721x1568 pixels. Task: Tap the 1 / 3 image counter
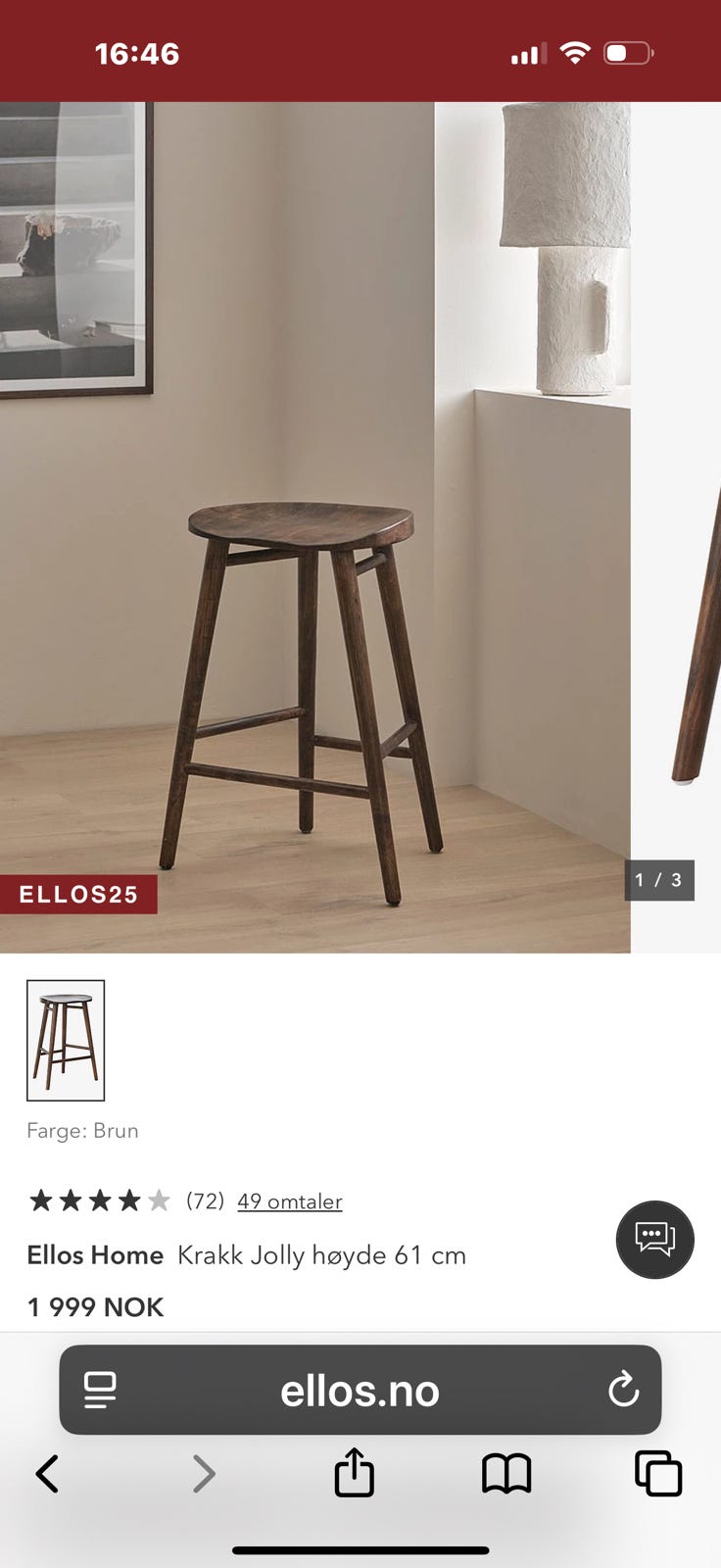point(659,880)
